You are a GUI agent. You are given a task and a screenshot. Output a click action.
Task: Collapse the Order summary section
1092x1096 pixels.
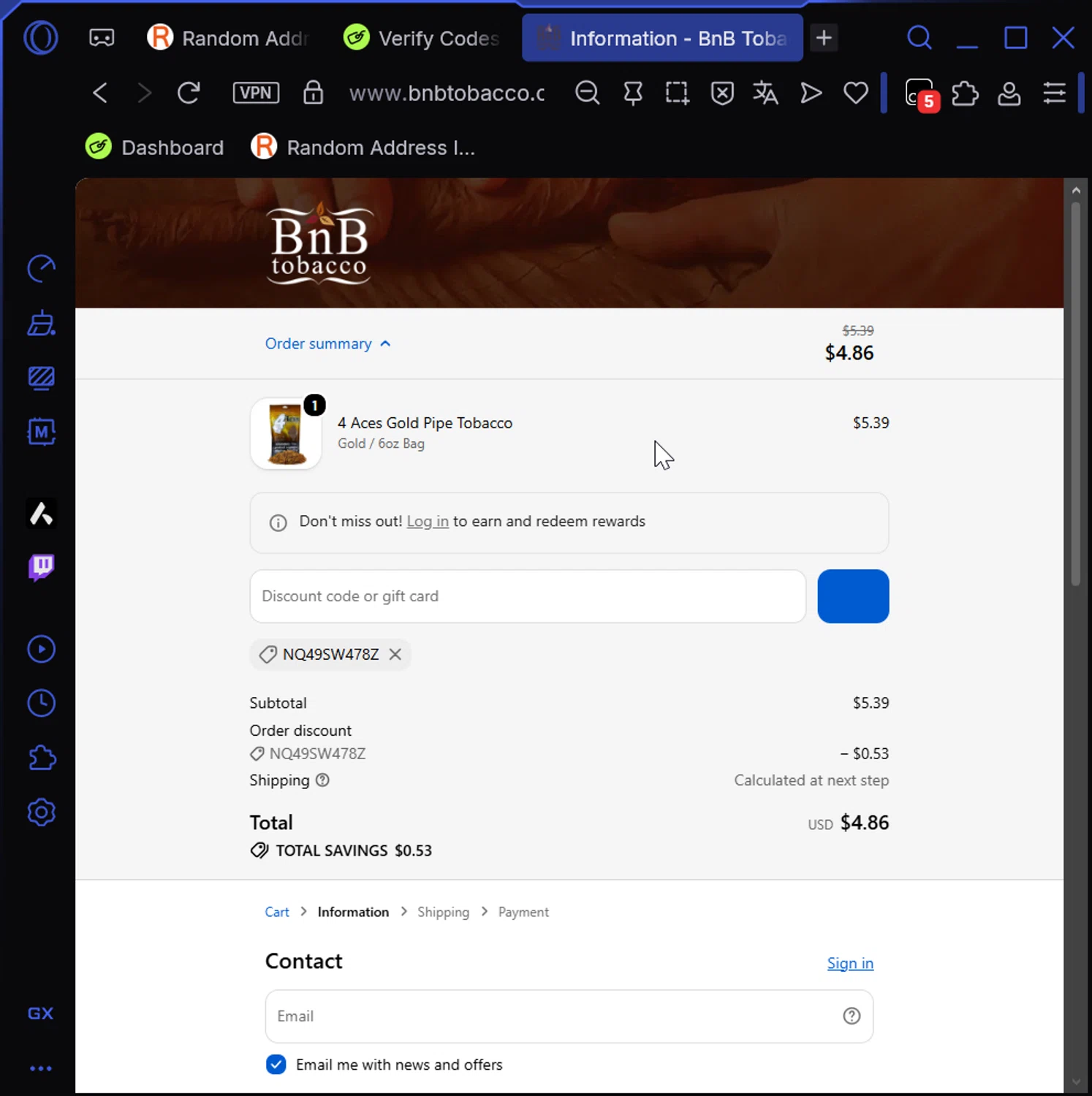click(x=327, y=343)
